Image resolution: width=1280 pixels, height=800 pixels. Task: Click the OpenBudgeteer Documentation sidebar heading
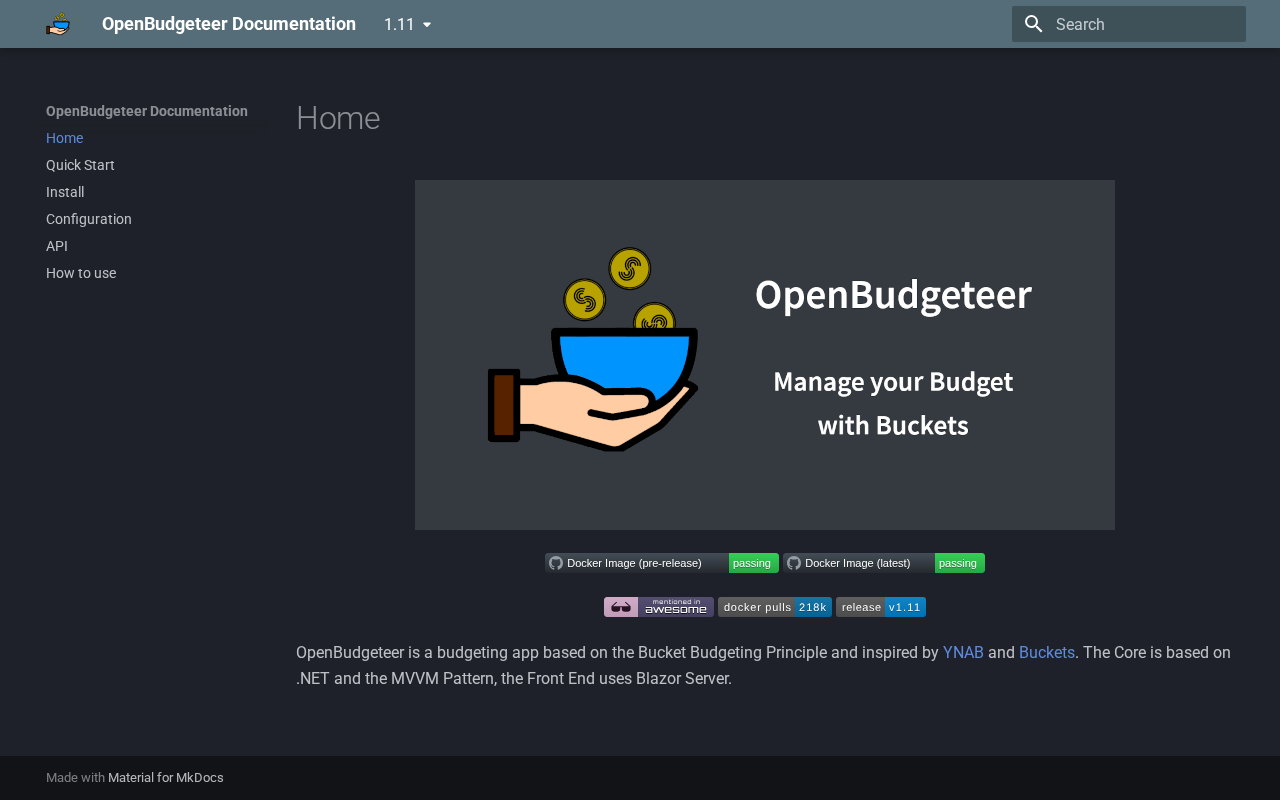coord(147,111)
